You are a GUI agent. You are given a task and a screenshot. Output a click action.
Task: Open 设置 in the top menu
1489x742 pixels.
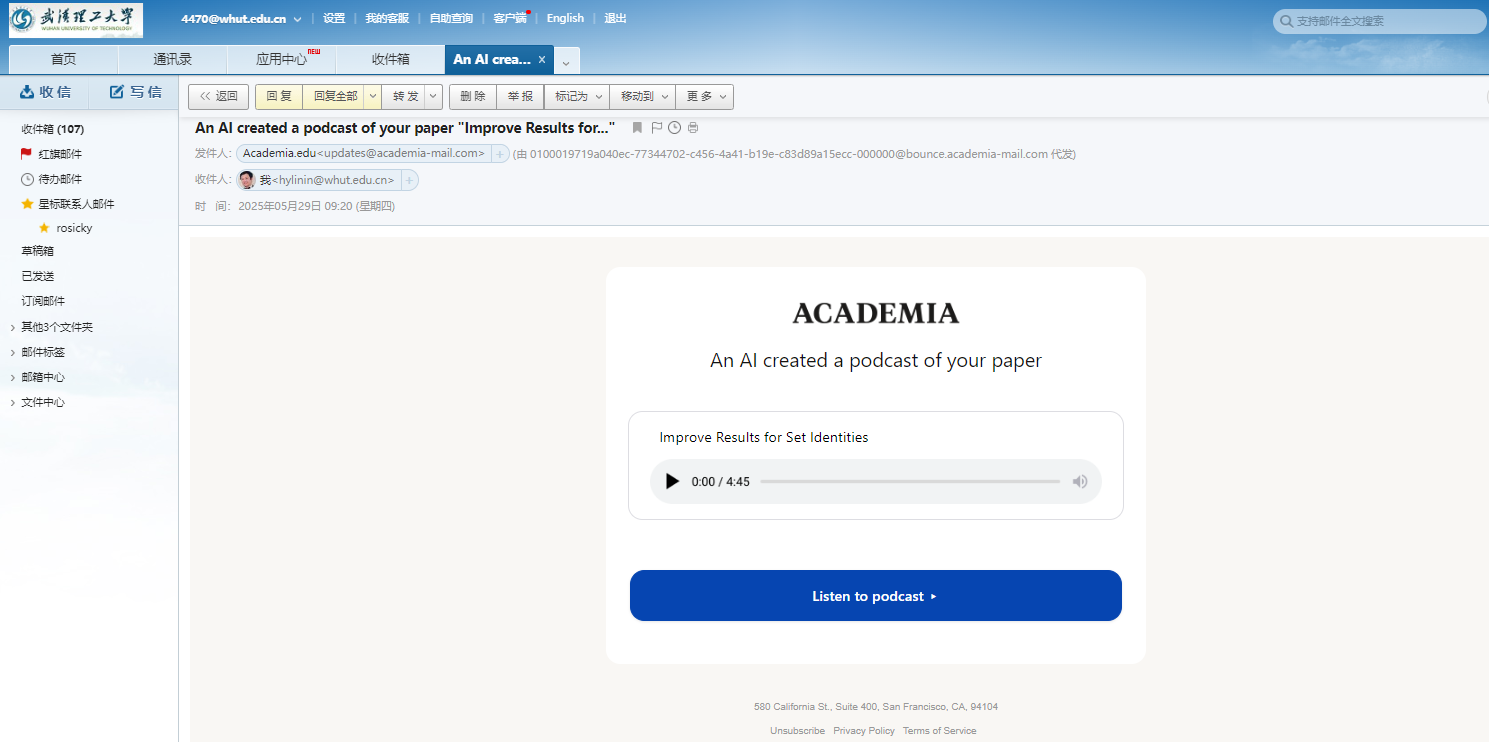[x=334, y=18]
